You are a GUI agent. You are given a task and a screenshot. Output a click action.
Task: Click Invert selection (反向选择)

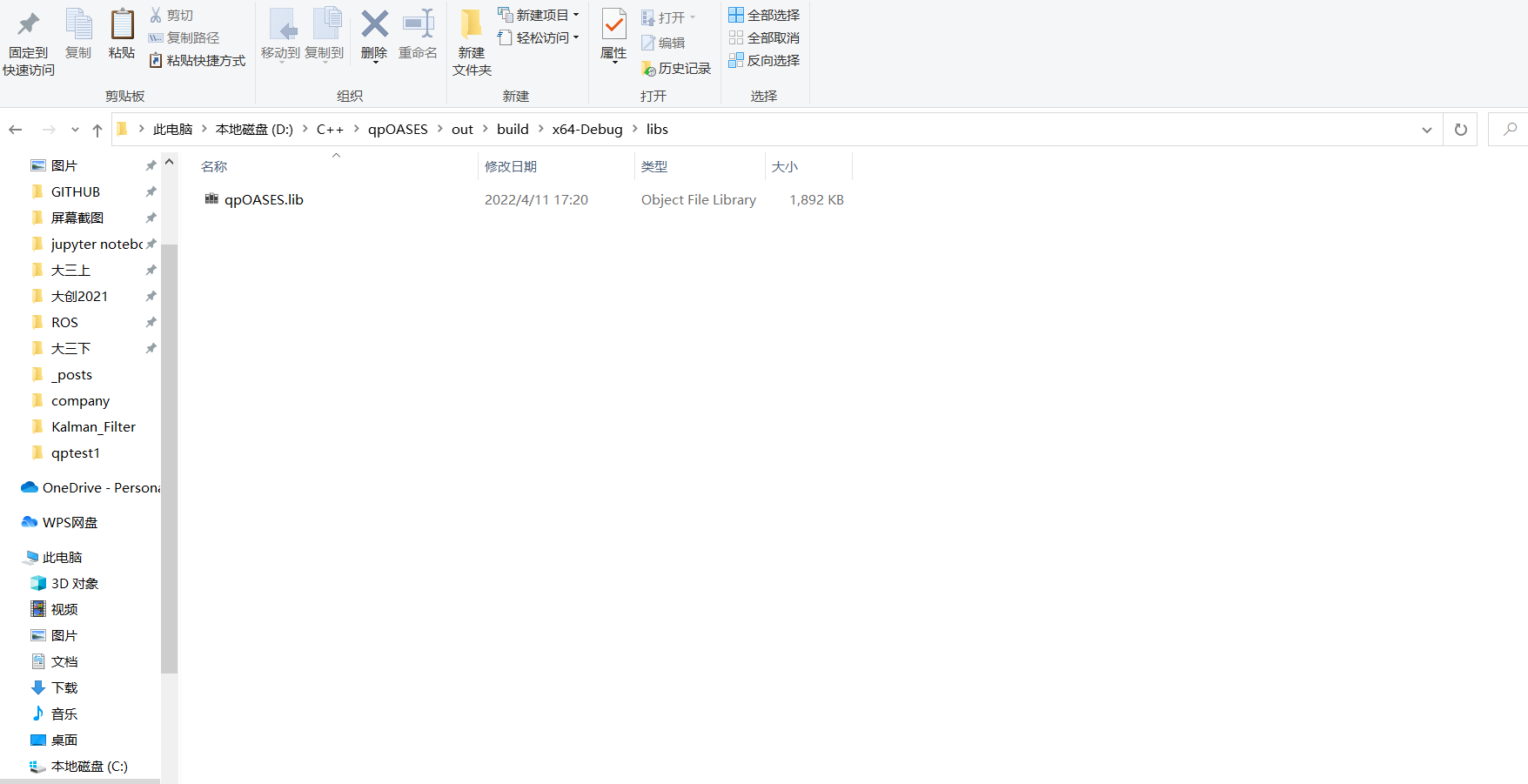coord(764,60)
